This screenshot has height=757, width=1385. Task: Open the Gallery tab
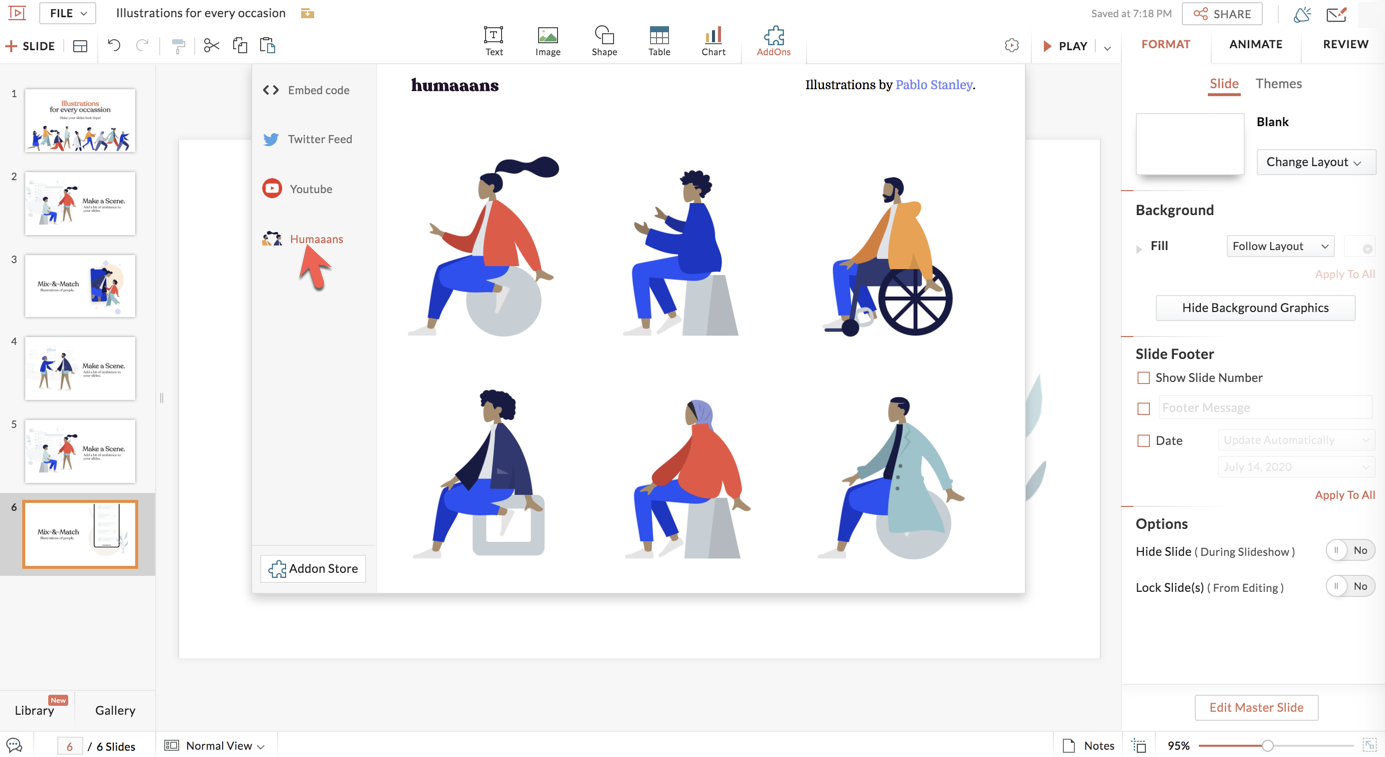(x=115, y=710)
